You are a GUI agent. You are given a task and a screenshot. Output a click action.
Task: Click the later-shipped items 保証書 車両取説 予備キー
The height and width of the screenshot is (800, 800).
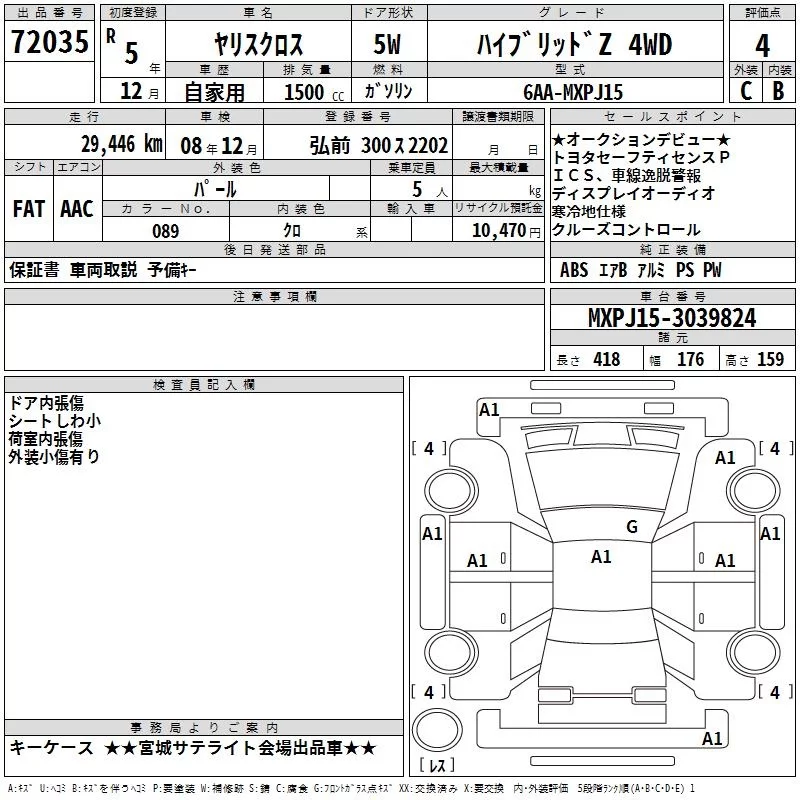point(103,270)
